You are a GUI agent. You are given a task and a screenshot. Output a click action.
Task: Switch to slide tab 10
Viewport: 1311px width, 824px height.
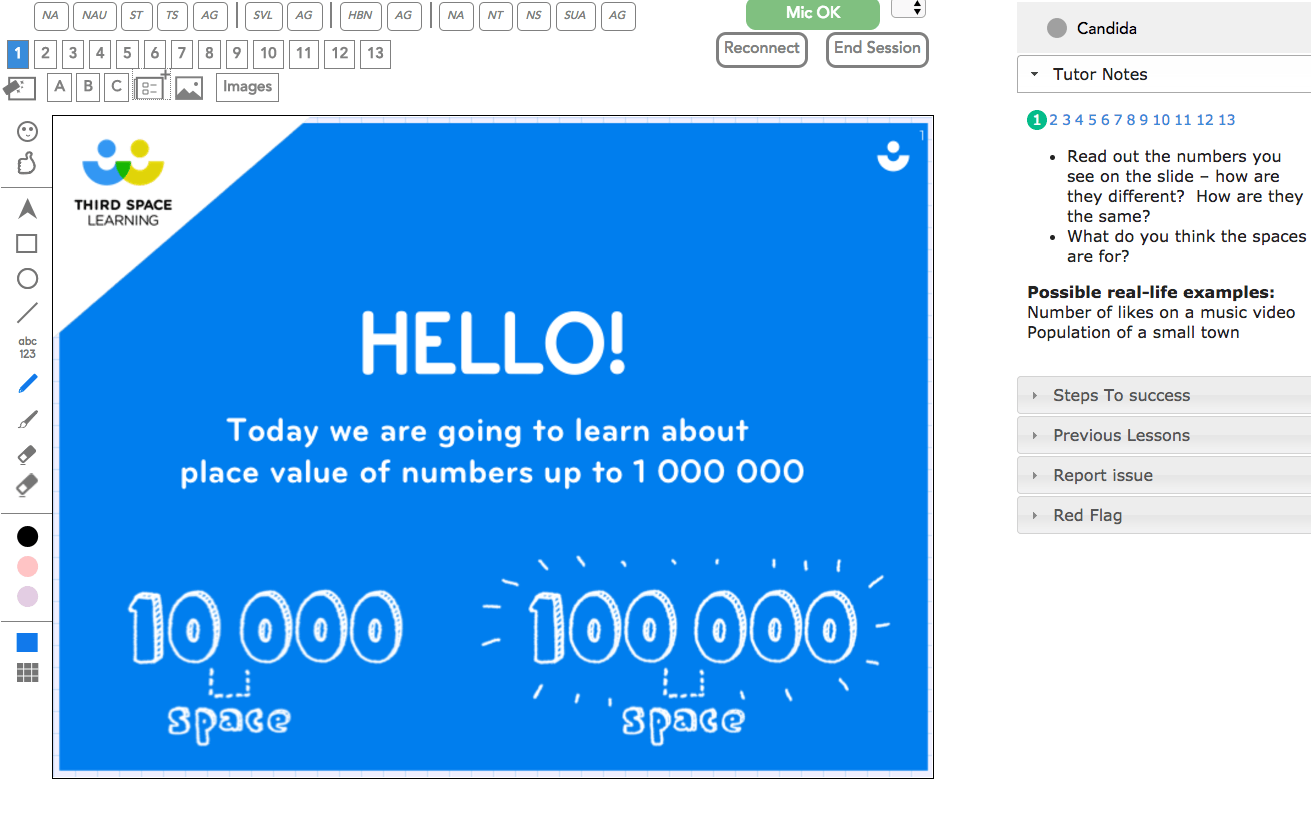(x=268, y=53)
